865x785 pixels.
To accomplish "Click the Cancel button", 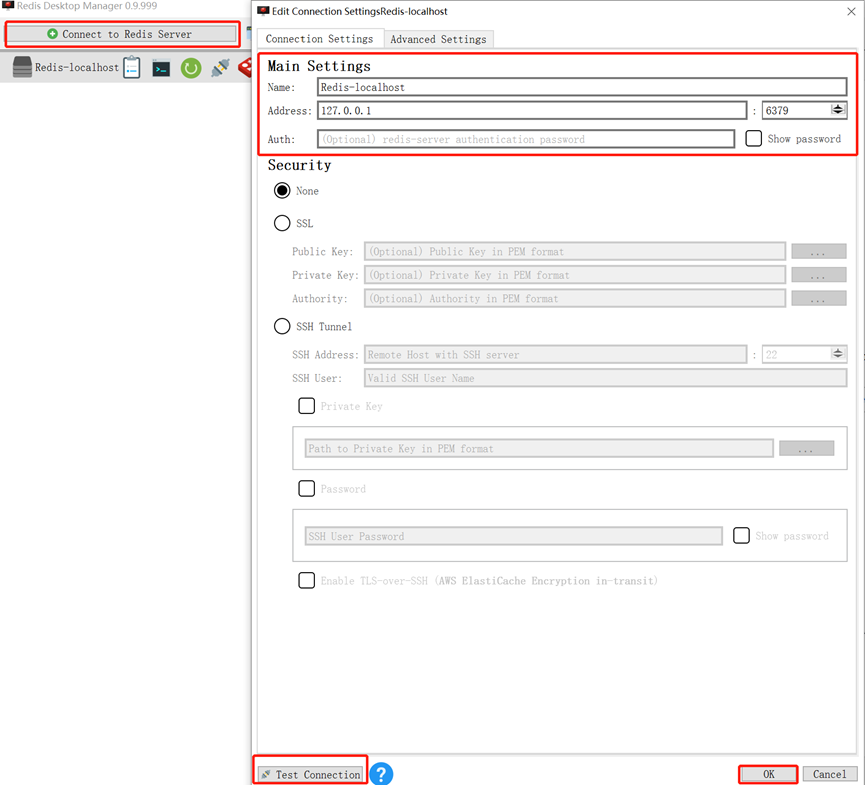I will point(829,774).
